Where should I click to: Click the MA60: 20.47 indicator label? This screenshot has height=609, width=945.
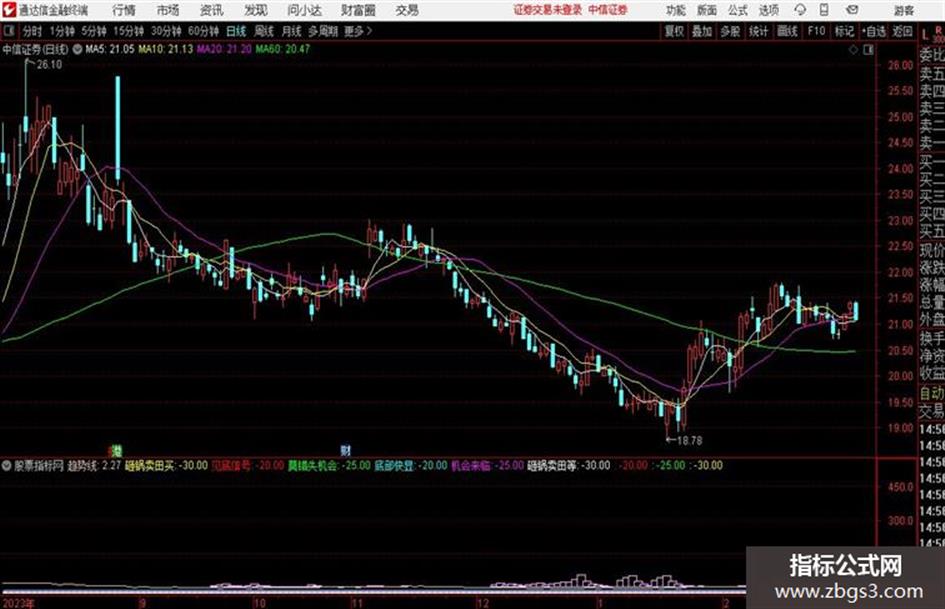click(283, 49)
